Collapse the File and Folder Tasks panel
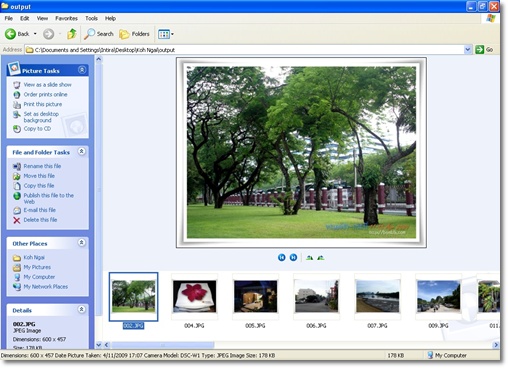The image size is (508, 368). (x=81, y=151)
